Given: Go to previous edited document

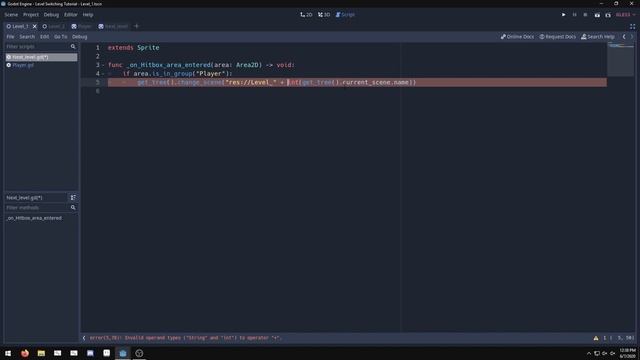Looking at the screenshot, I should 624,37.
